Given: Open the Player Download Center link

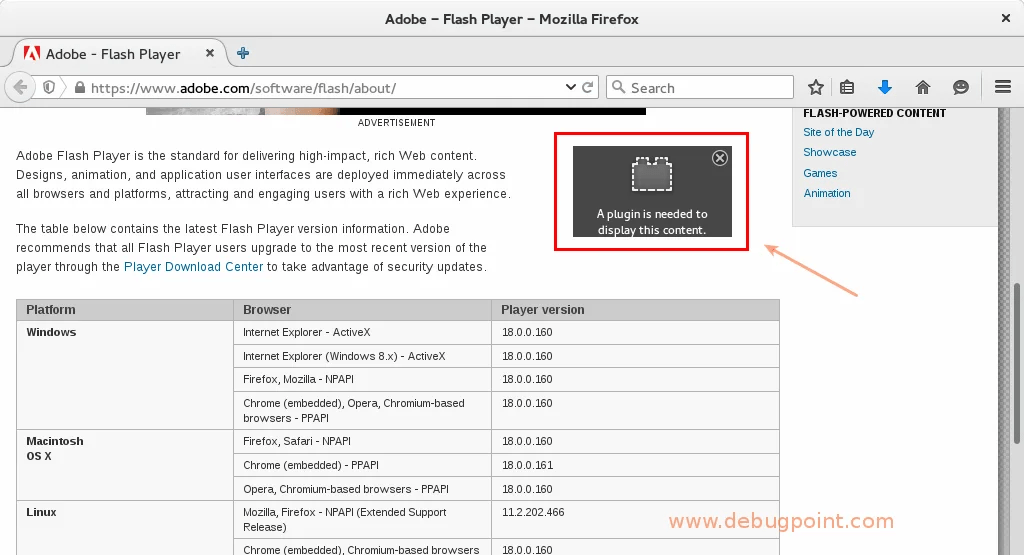Looking at the screenshot, I should click(193, 266).
